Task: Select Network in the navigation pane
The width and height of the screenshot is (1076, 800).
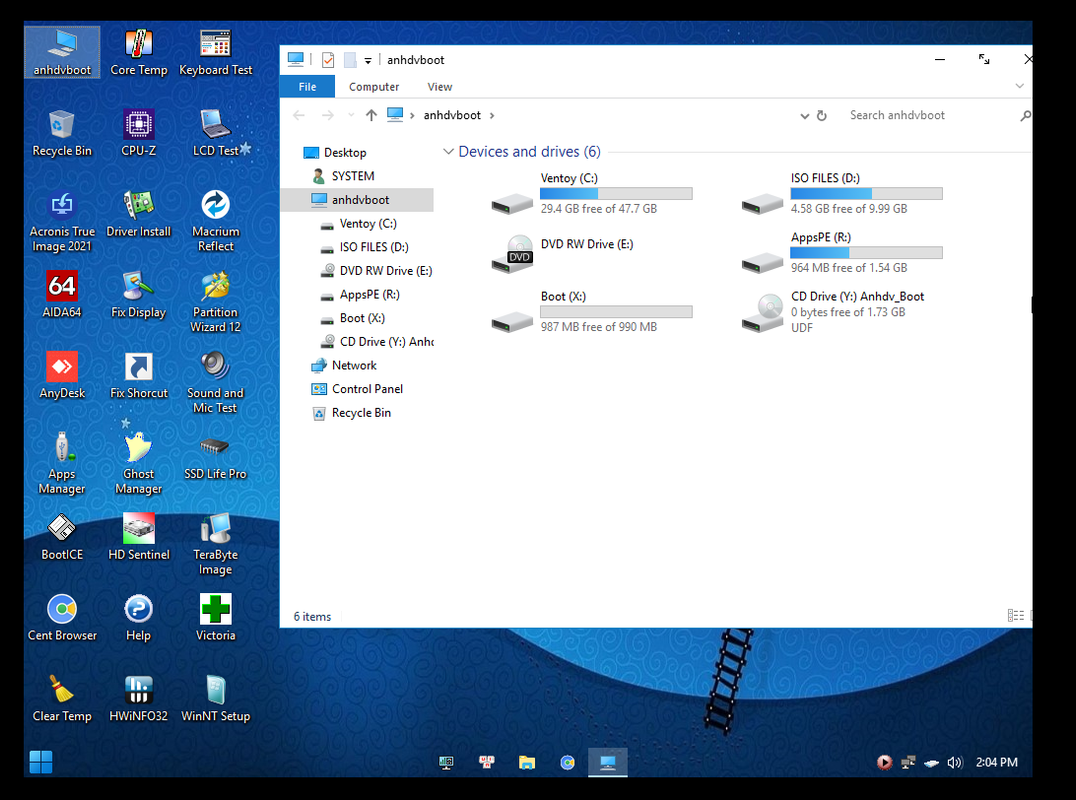Action: coord(354,366)
